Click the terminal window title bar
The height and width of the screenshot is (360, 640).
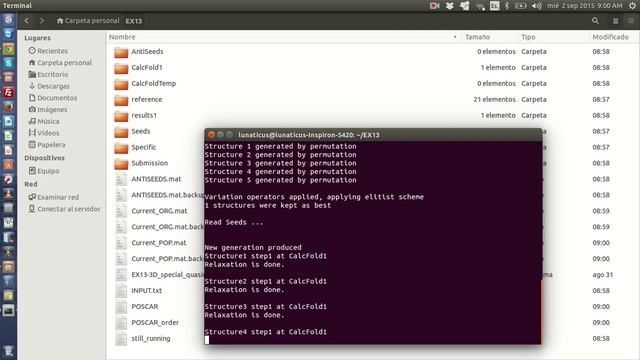click(x=373, y=135)
